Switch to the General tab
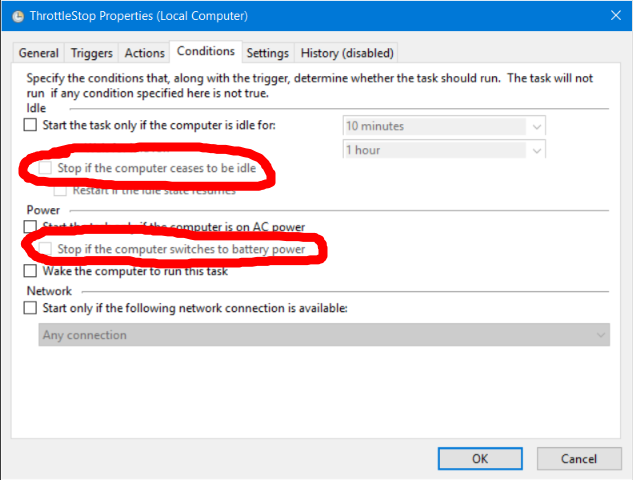 [38, 53]
